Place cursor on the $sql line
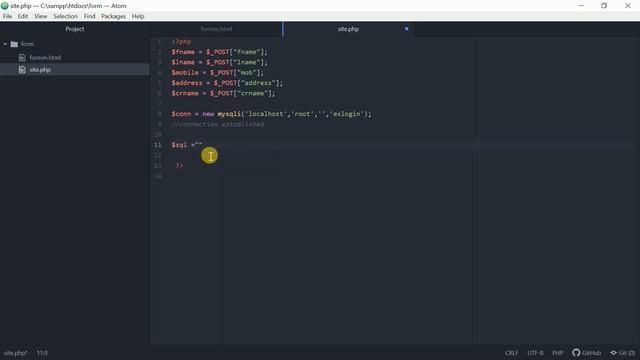This screenshot has height=360, width=640. [x=187, y=145]
